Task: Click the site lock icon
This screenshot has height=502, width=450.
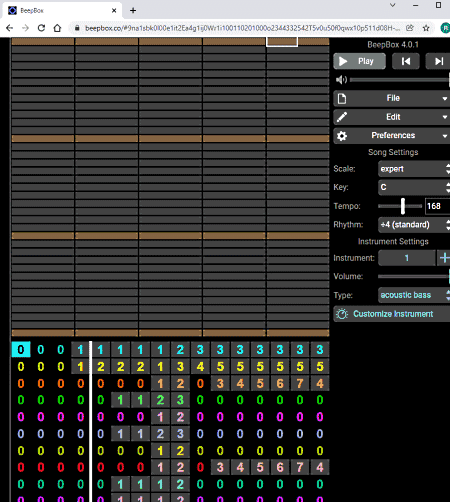Action: pyautogui.click(x=77, y=28)
